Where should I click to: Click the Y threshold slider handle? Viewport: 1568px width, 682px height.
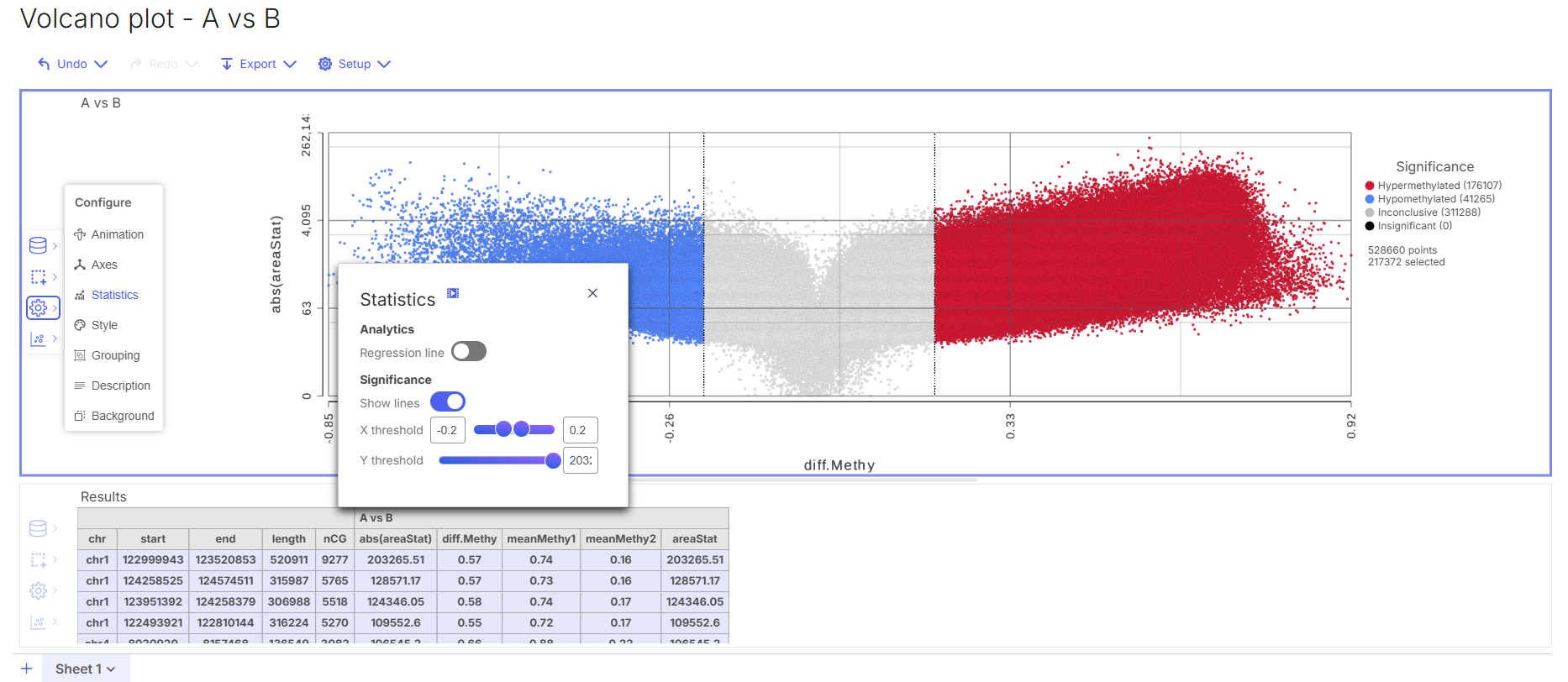click(553, 460)
